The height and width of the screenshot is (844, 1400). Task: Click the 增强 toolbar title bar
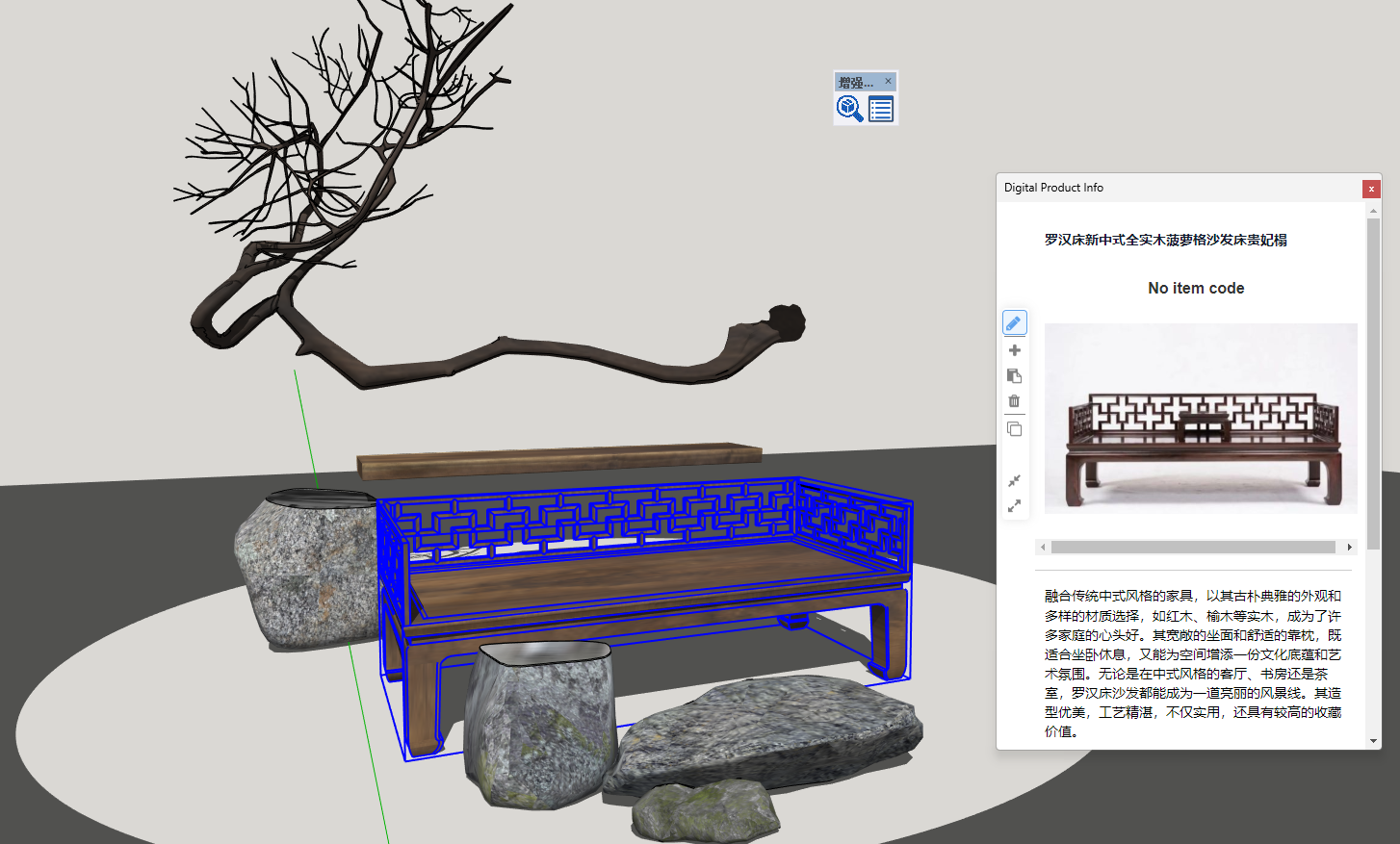point(856,82)
